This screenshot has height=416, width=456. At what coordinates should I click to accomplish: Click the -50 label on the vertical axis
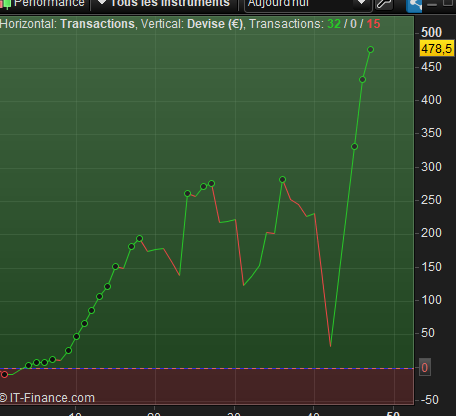(429, 400)
